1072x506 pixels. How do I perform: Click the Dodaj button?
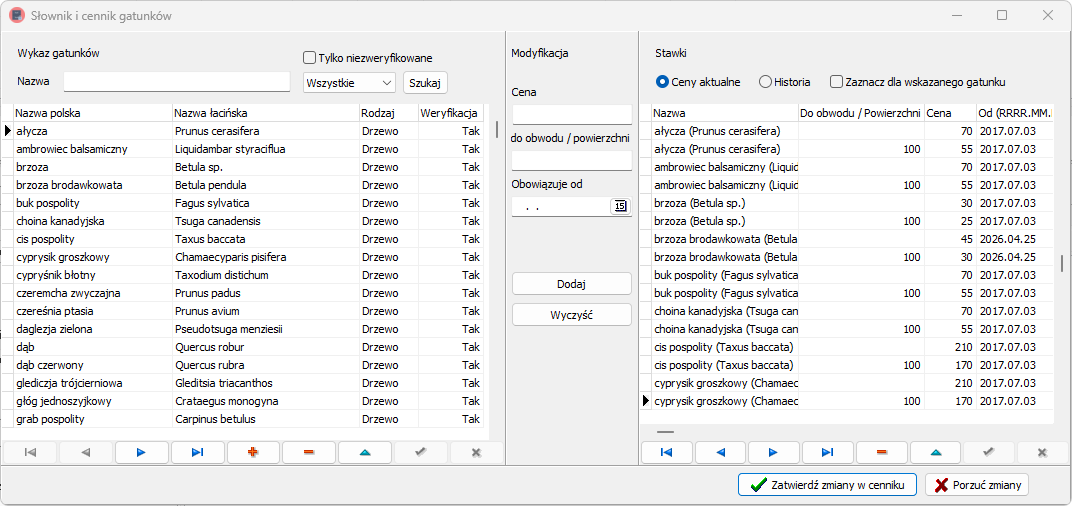coord(572,284)
